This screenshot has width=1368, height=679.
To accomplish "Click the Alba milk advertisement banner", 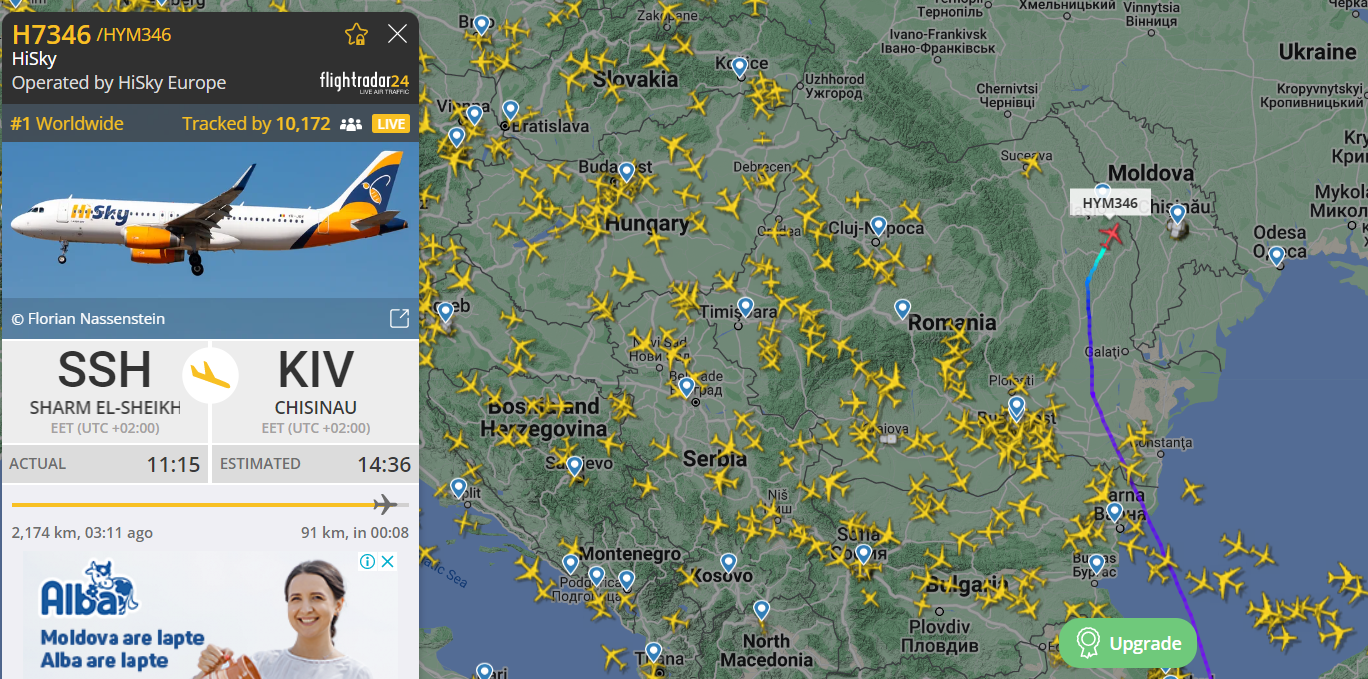I will (210, 614).
